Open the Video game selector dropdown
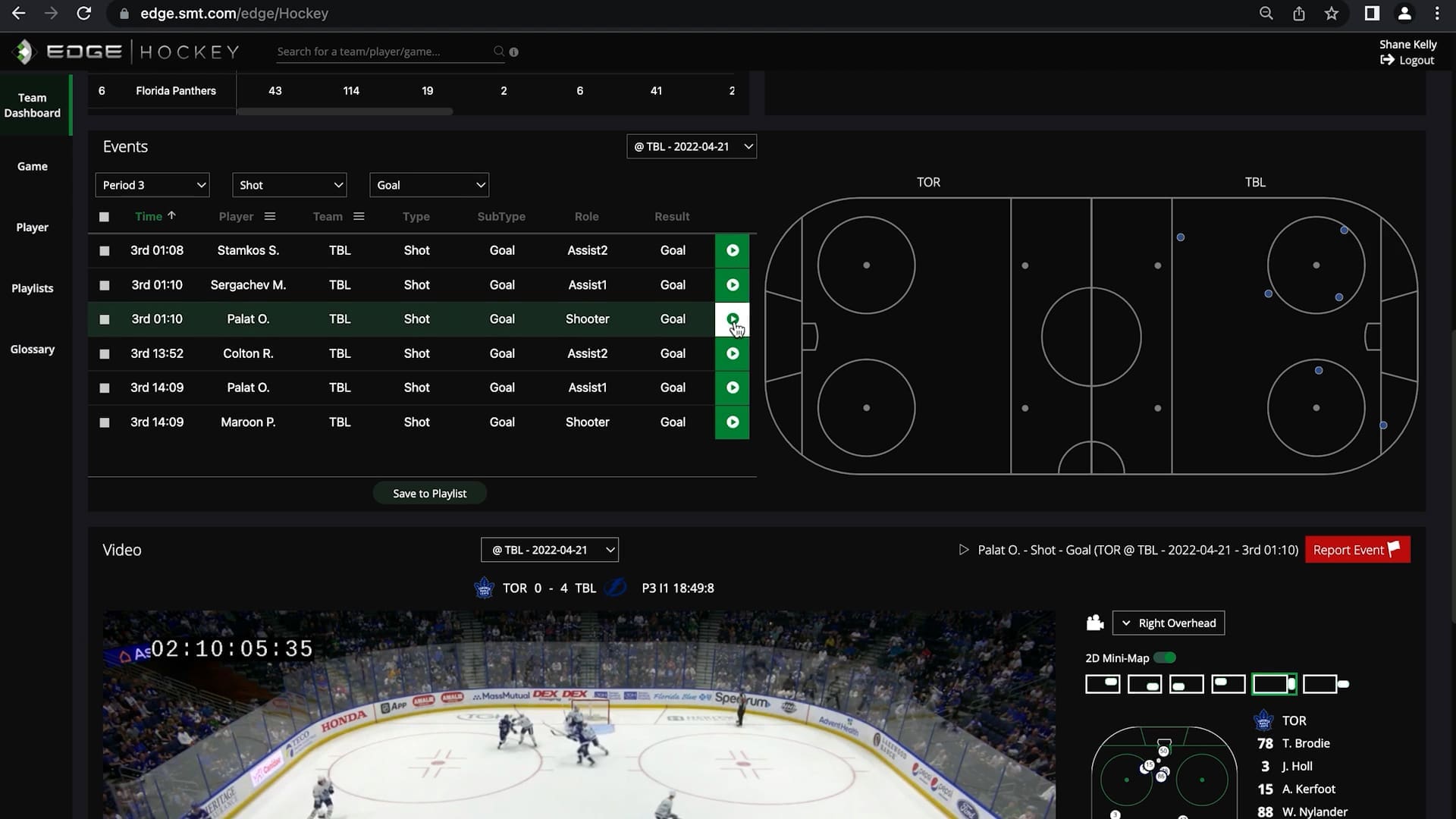 [550, 550]
